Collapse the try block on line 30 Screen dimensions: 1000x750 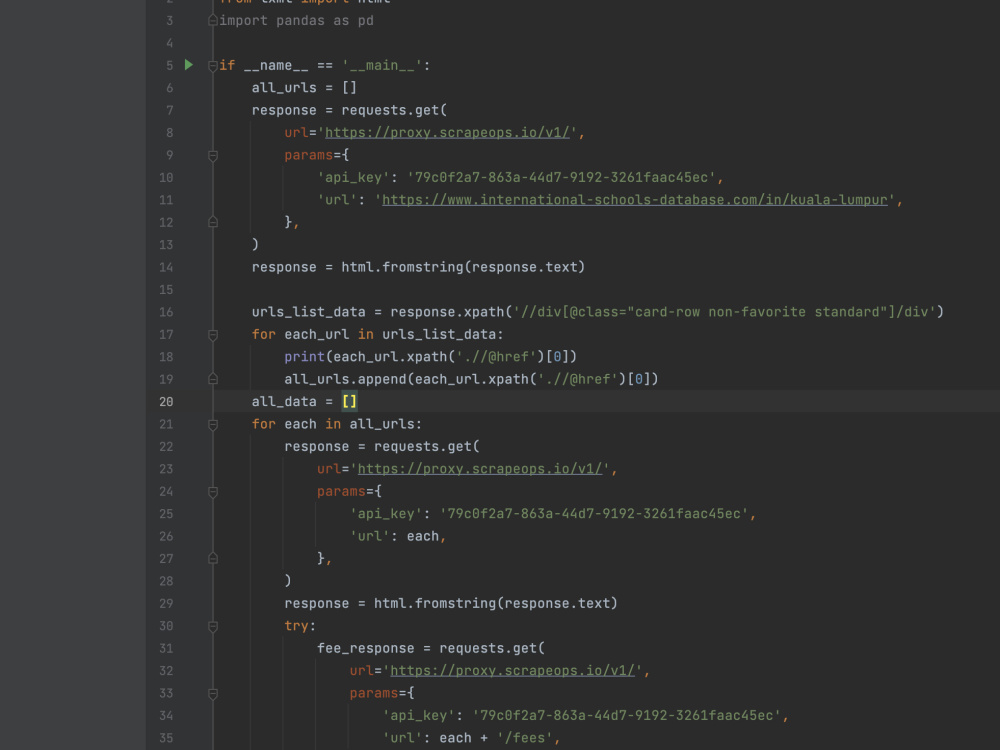click(x=213, y=626)
